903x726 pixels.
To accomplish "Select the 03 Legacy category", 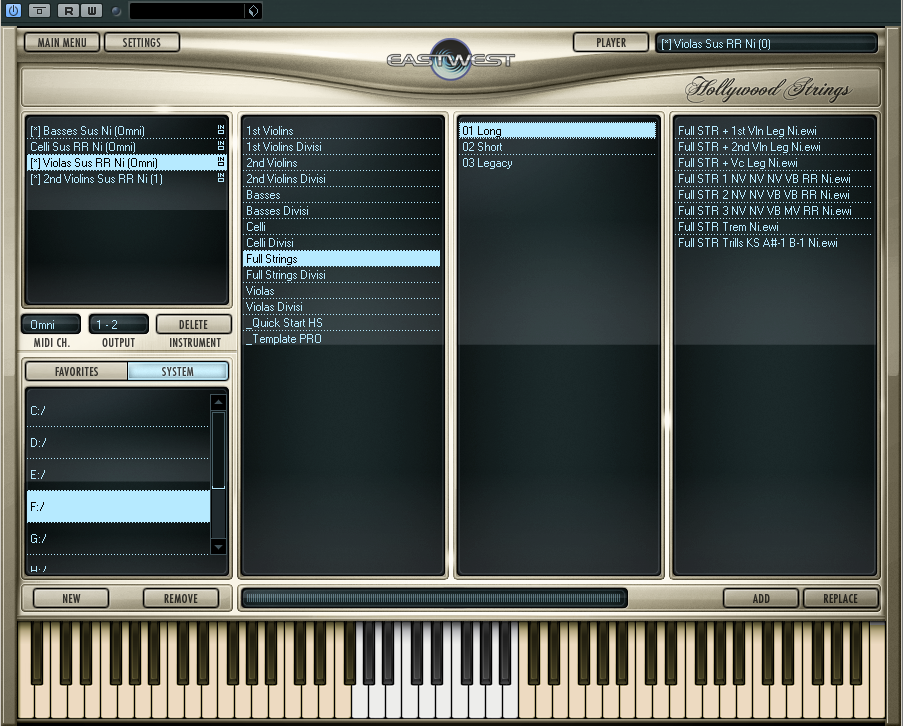I will [557, 163].
